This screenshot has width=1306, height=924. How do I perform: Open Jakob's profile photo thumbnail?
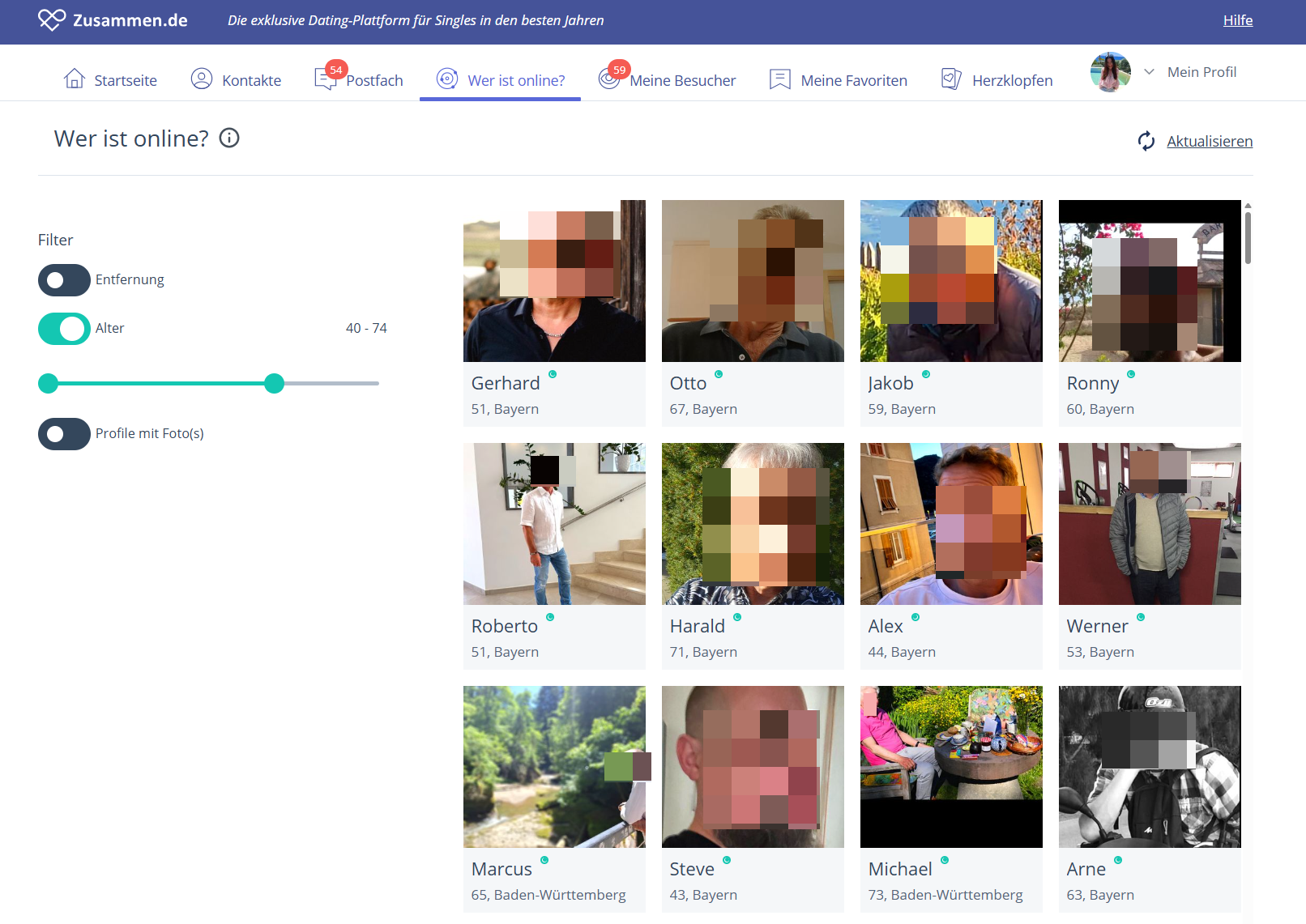click(x=951, y=281)
